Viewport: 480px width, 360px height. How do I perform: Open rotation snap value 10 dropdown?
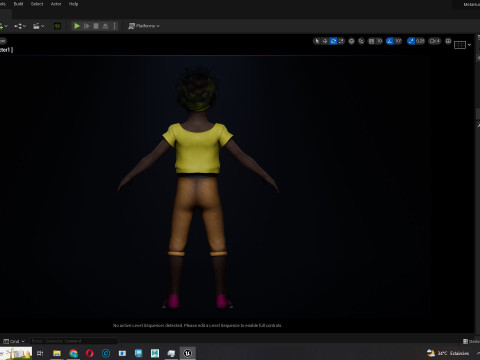(398, 41)
